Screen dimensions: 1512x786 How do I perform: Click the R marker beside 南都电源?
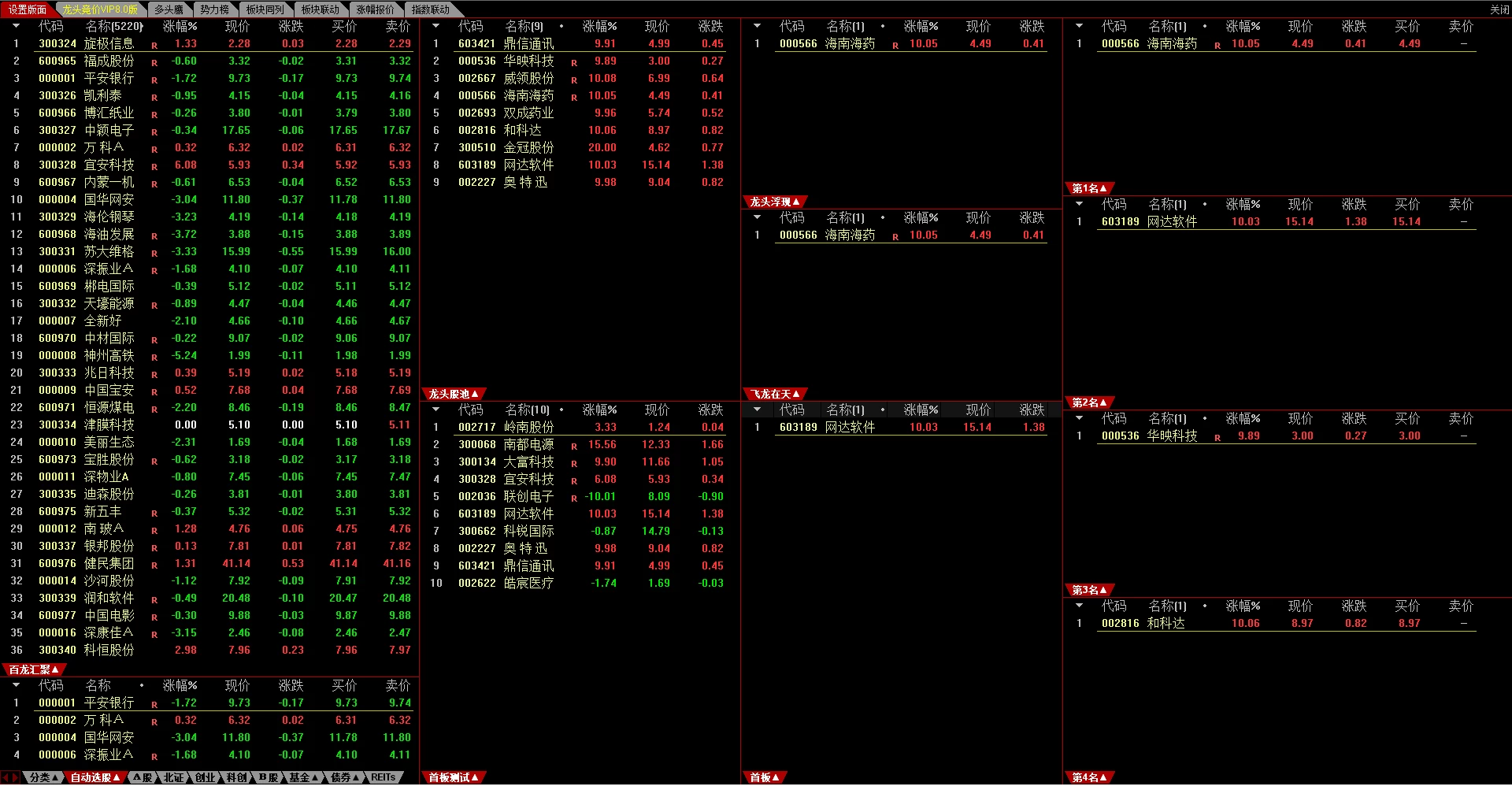tap(574, 447)
